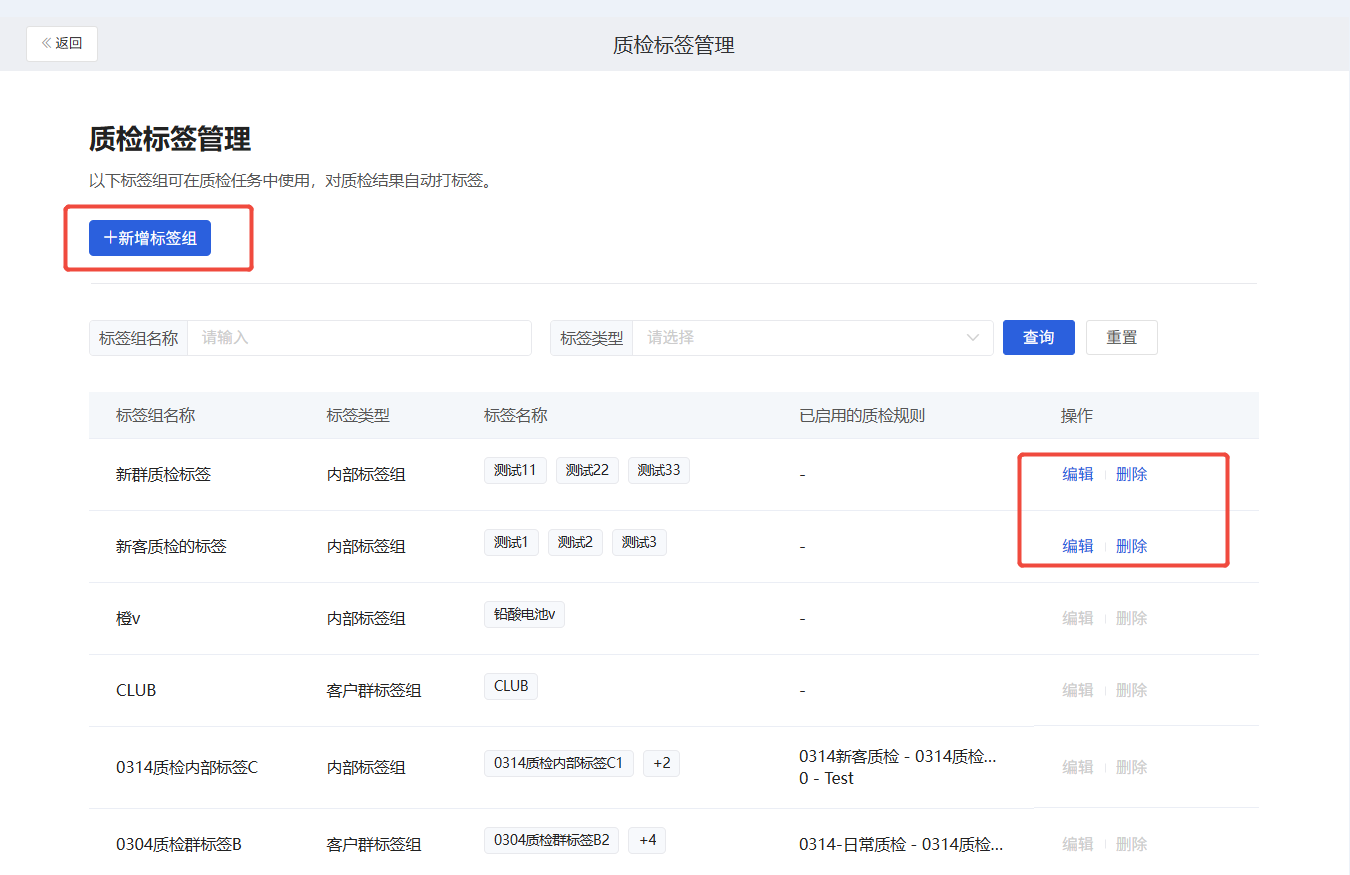Go back with the 返回 button

(62, 44)
